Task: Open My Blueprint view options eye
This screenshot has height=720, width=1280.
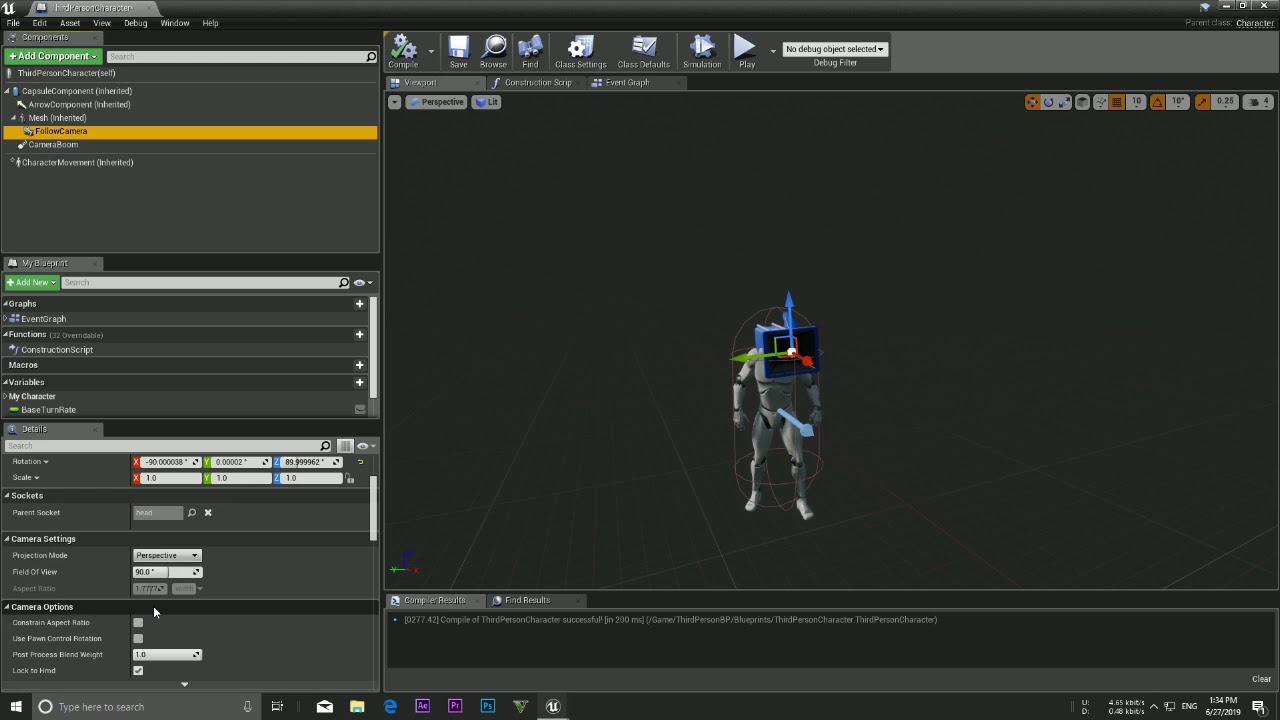Action: click(362, 283)
